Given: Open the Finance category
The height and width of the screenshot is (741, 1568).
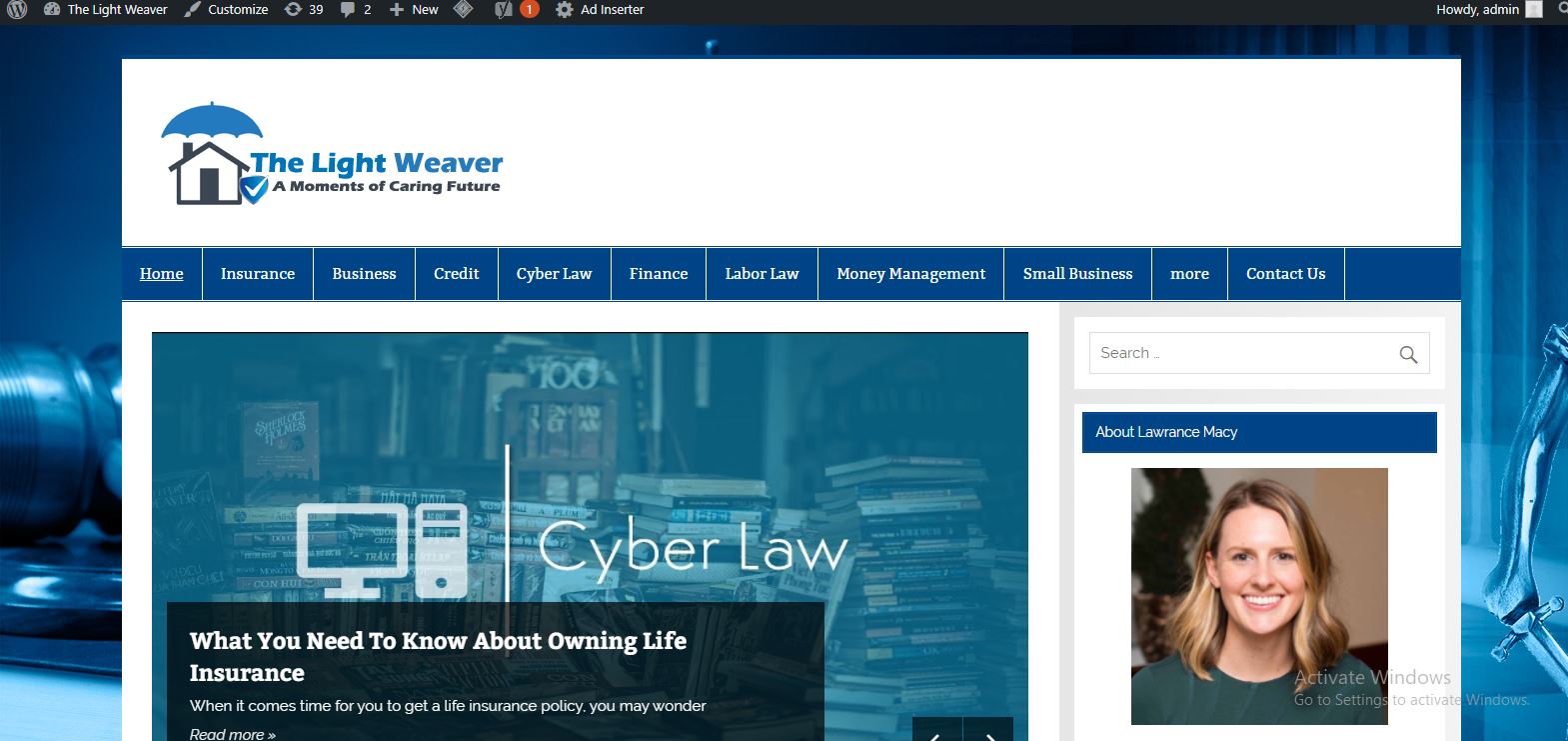Looking at the screenshot, I should [x=659, y=274].
